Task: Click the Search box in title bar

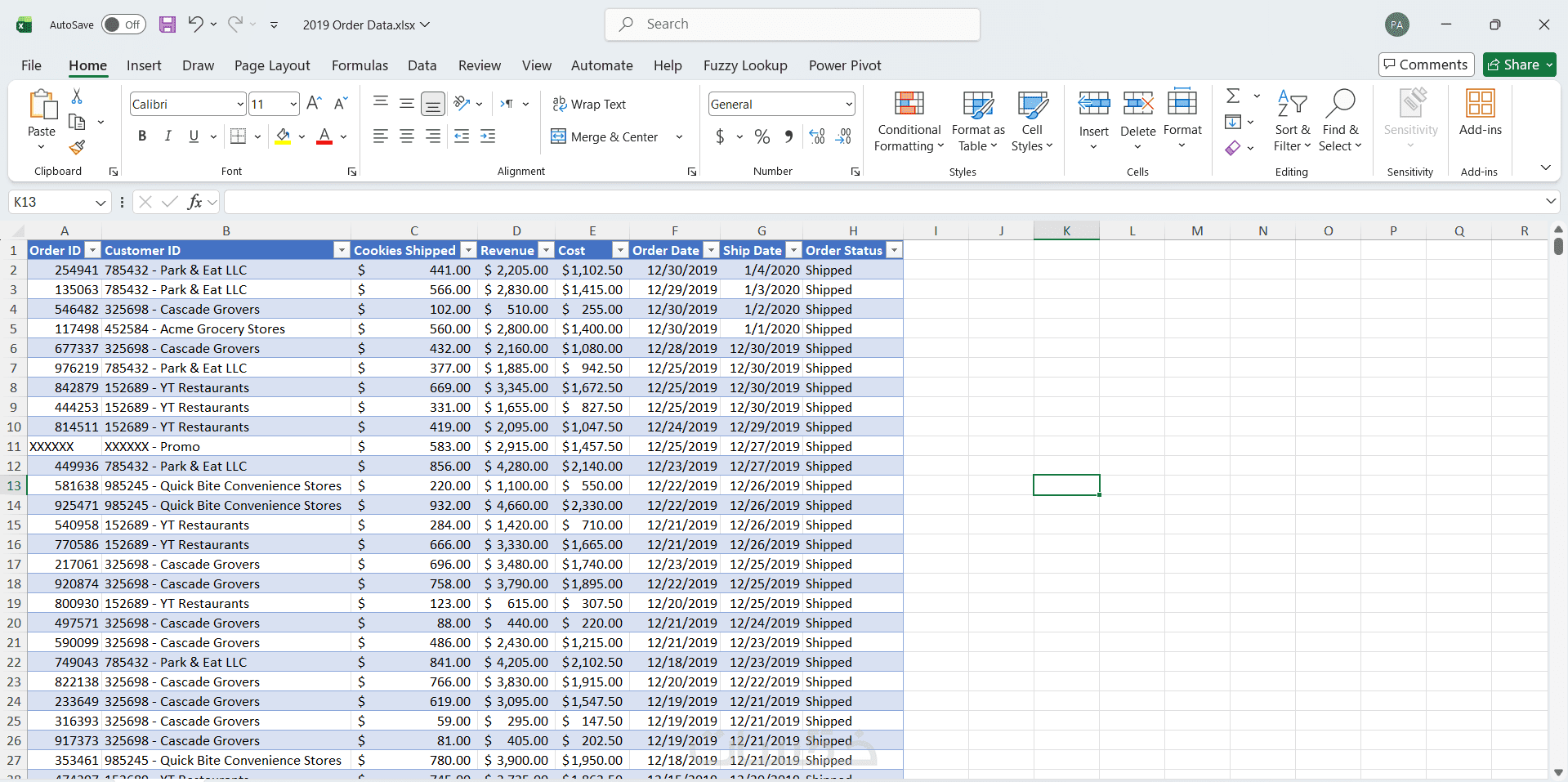Action: (x=793, y=25)
